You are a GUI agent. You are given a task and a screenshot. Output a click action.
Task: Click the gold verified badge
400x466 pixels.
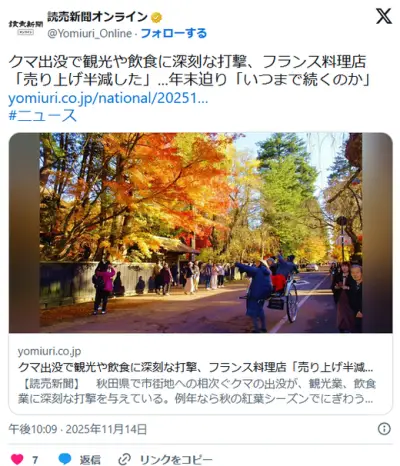(156, 17)
